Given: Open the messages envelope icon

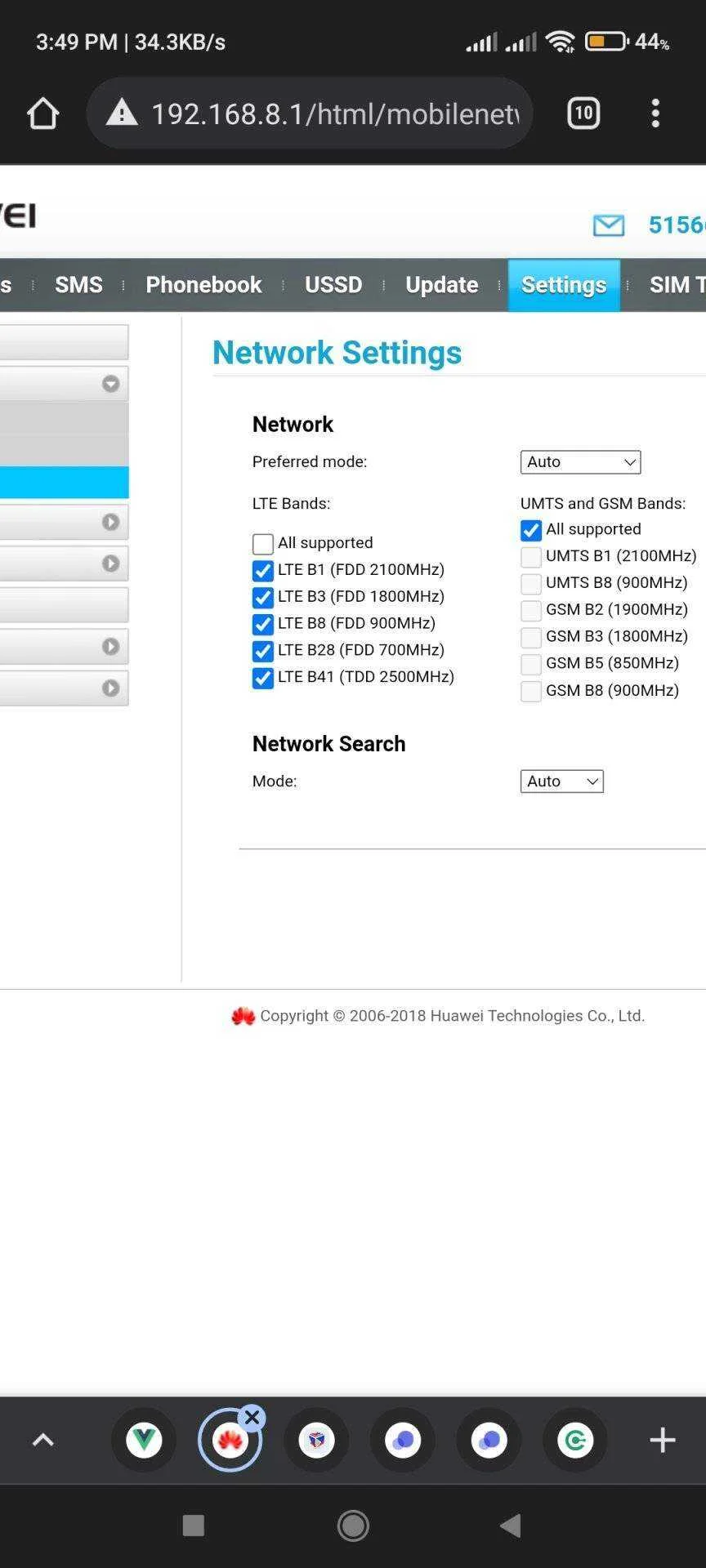Looking at the screenshot, I should (609, 225).
